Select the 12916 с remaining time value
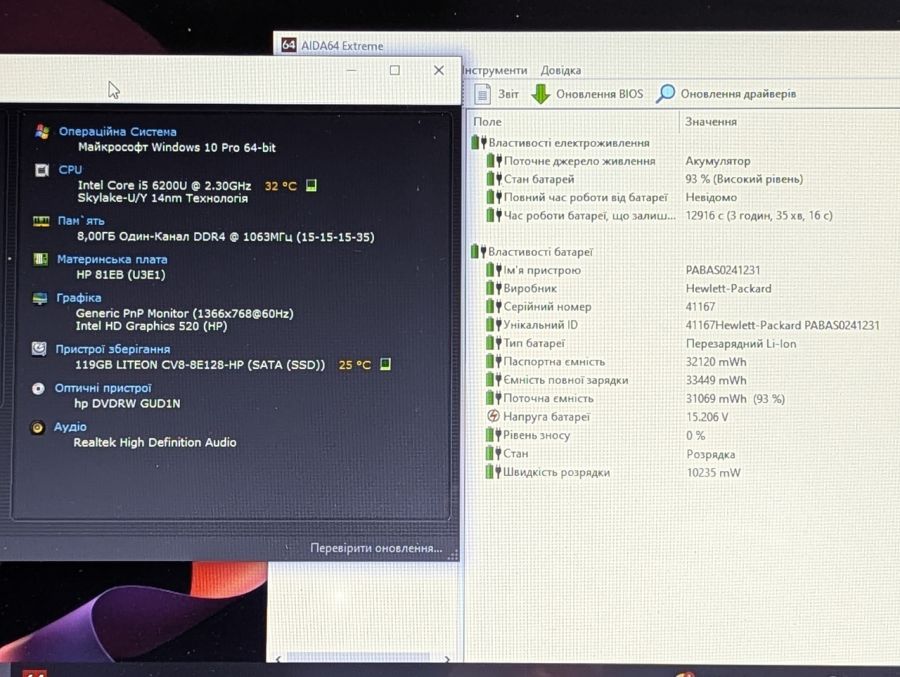Image resolution: width=900 pixels, height=677 pixels. pos(759,215)
